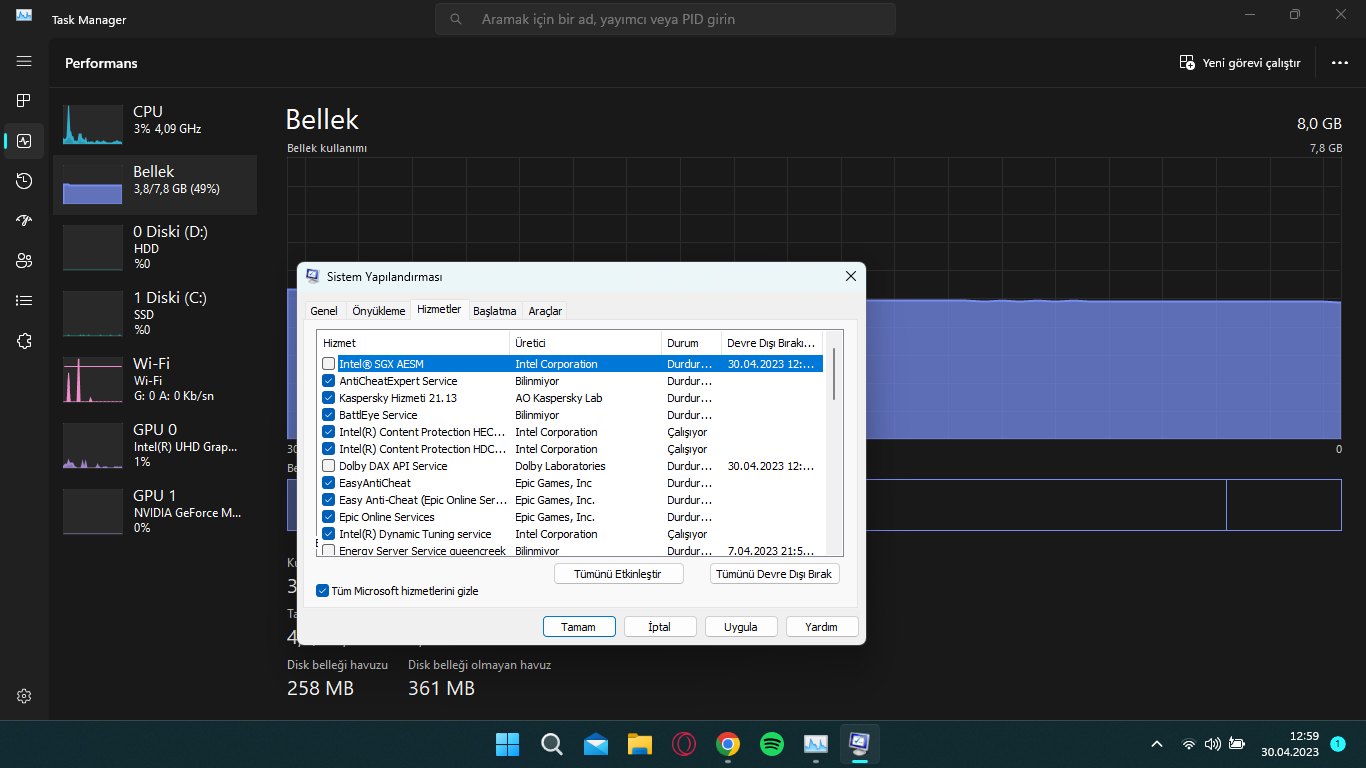The width and height of the screenshot is (1366, 768).
Task: Open File Explorer from the taskbar
Action: pyautogui.click(x=640, y=744)
